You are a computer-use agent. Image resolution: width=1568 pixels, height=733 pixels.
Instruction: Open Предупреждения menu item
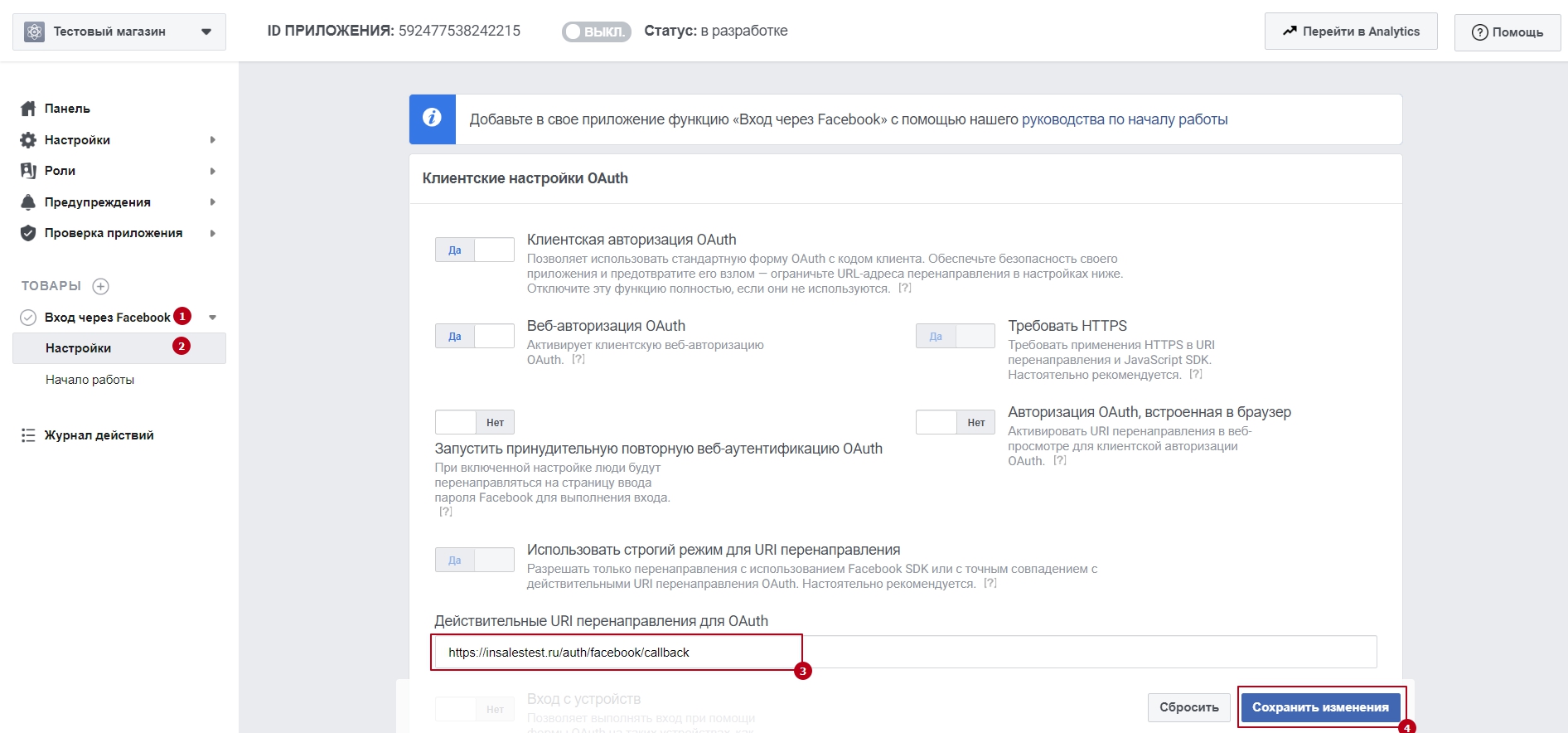pos(98,202)
